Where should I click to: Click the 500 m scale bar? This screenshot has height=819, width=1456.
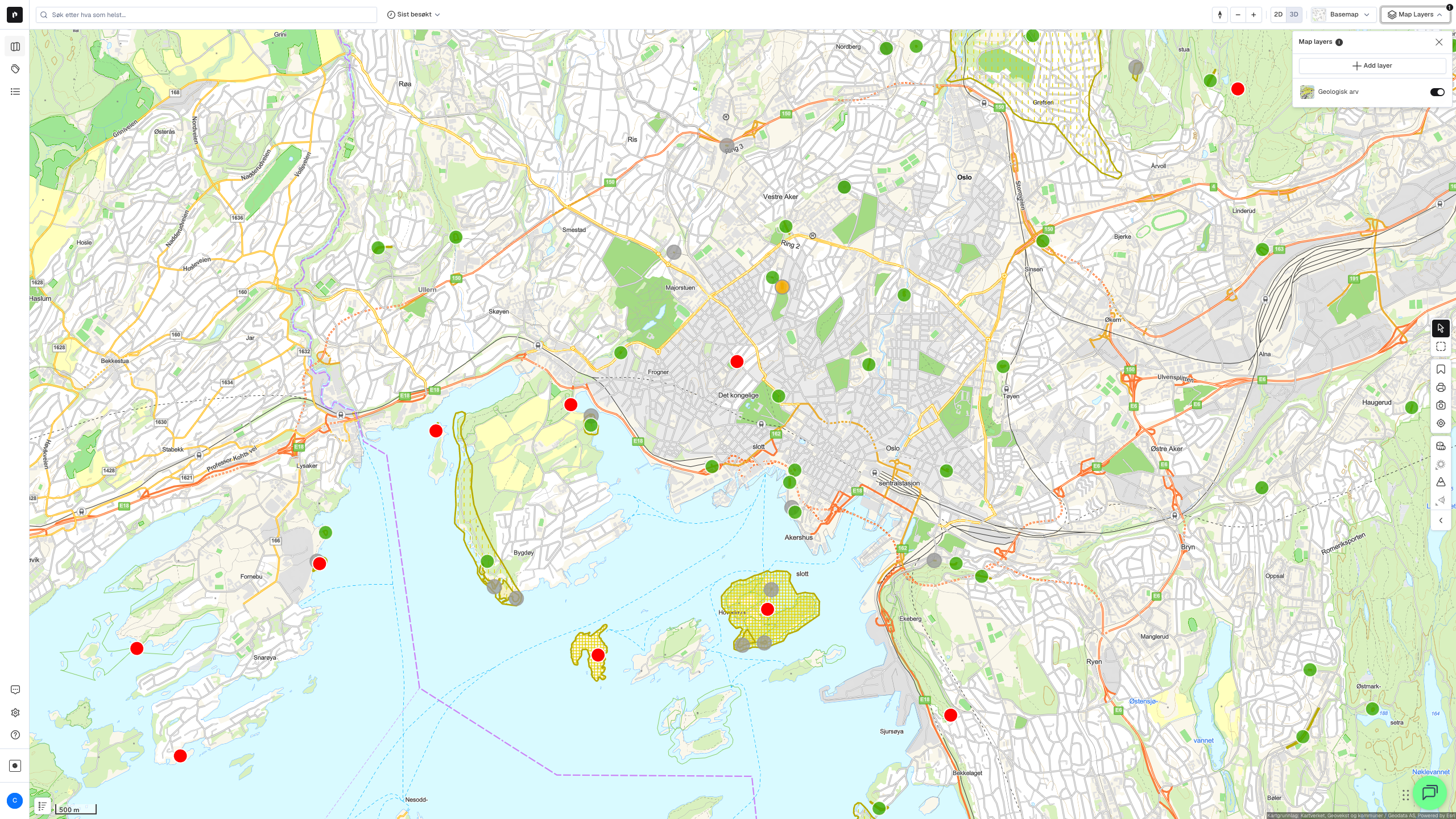76,809
